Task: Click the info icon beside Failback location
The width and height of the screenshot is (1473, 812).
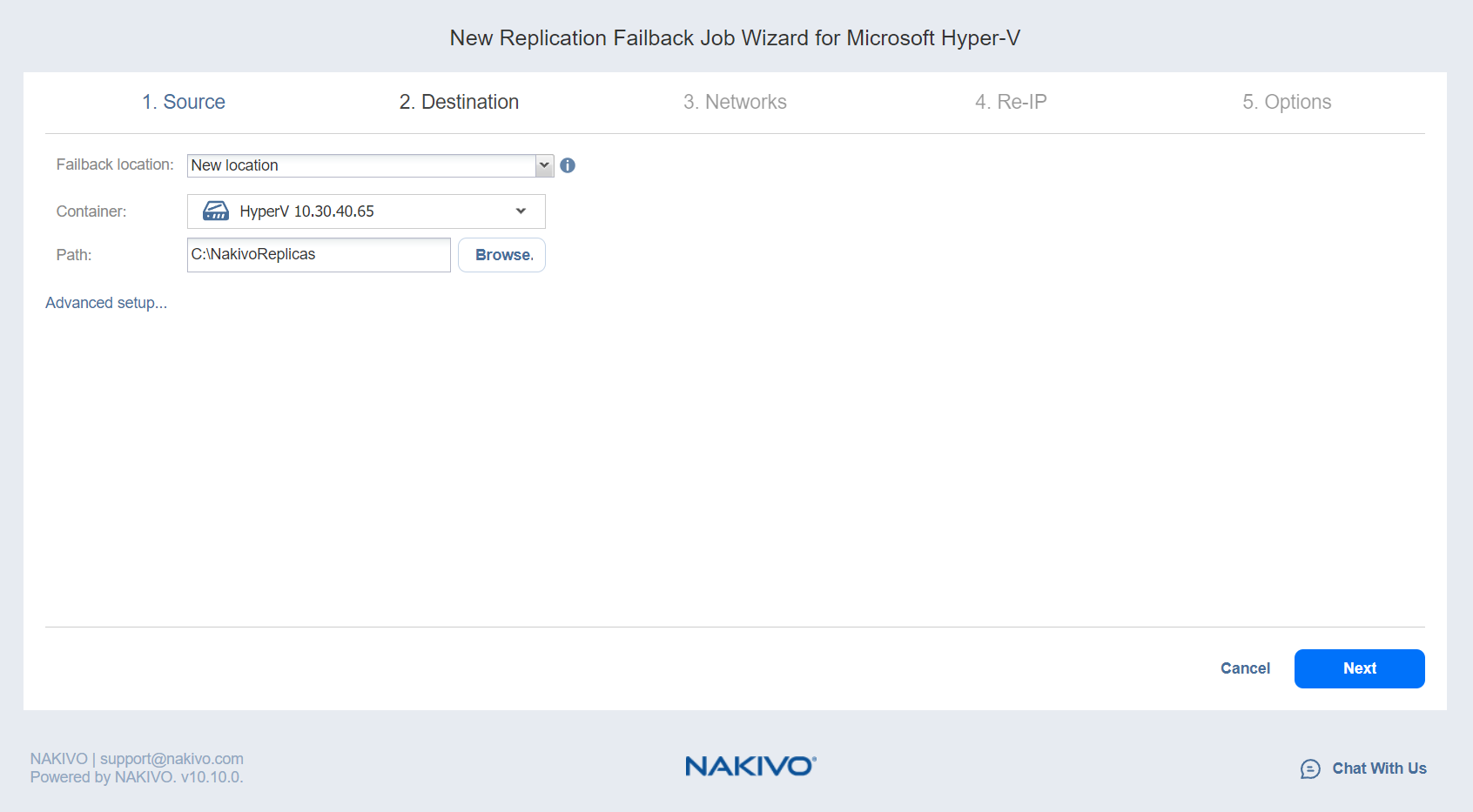Action: (568, 165)
